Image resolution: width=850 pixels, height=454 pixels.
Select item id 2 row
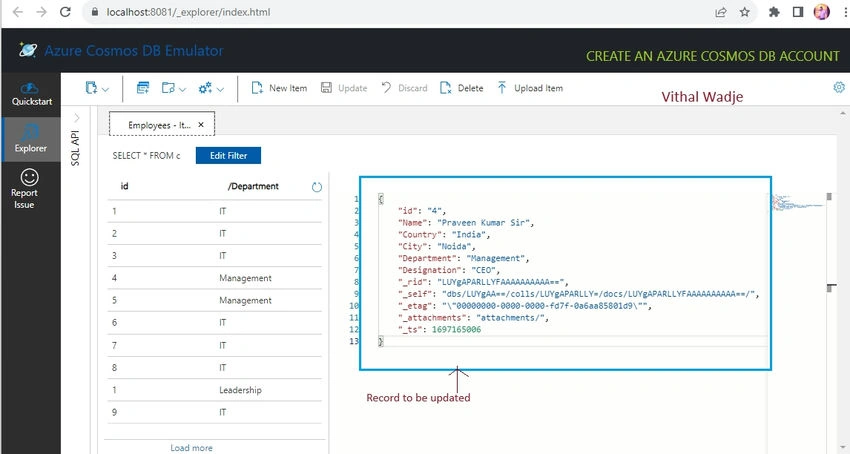[215, 233]
